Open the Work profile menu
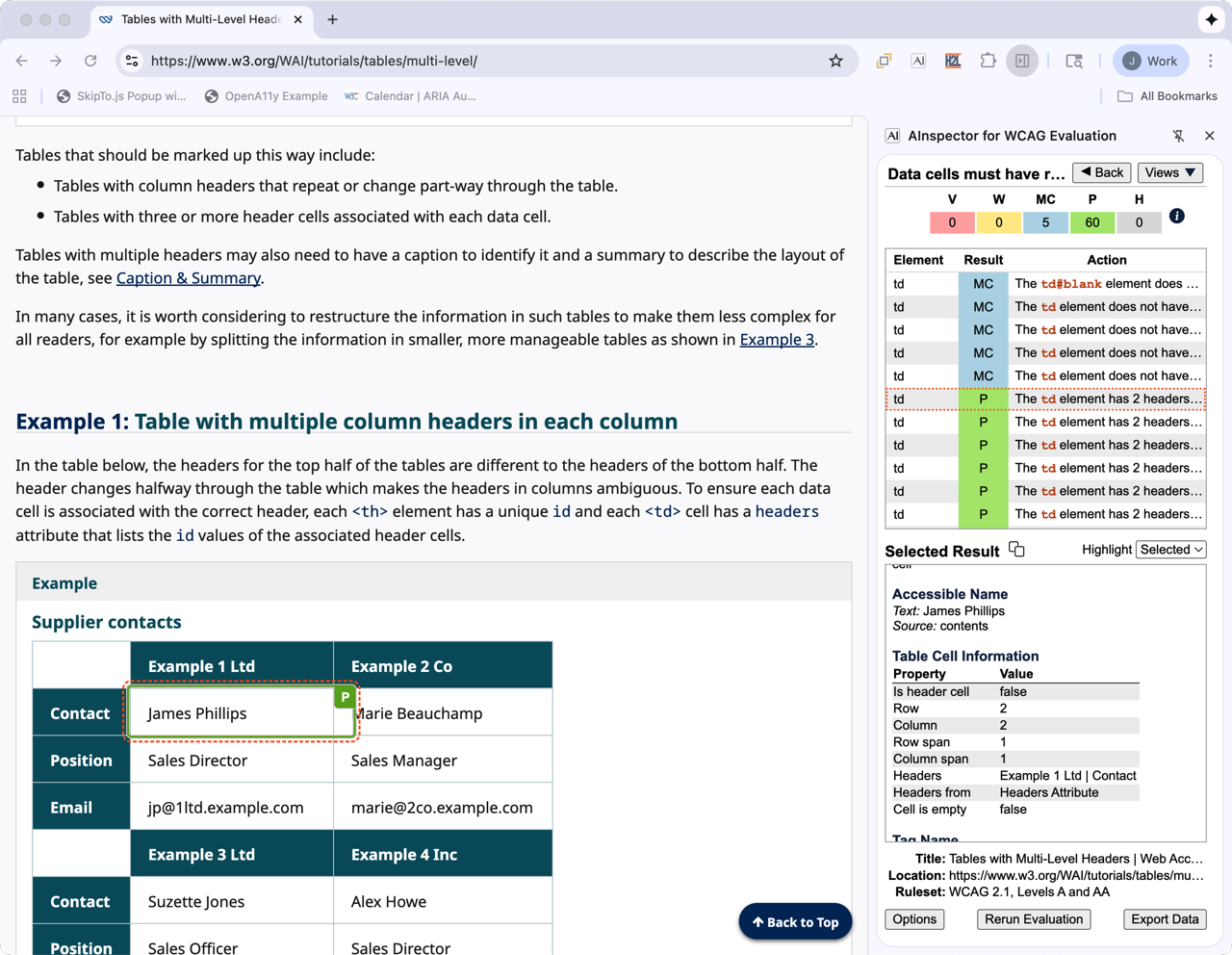The width and height of the screenshot is (1232, 955). coord(1150,61)
